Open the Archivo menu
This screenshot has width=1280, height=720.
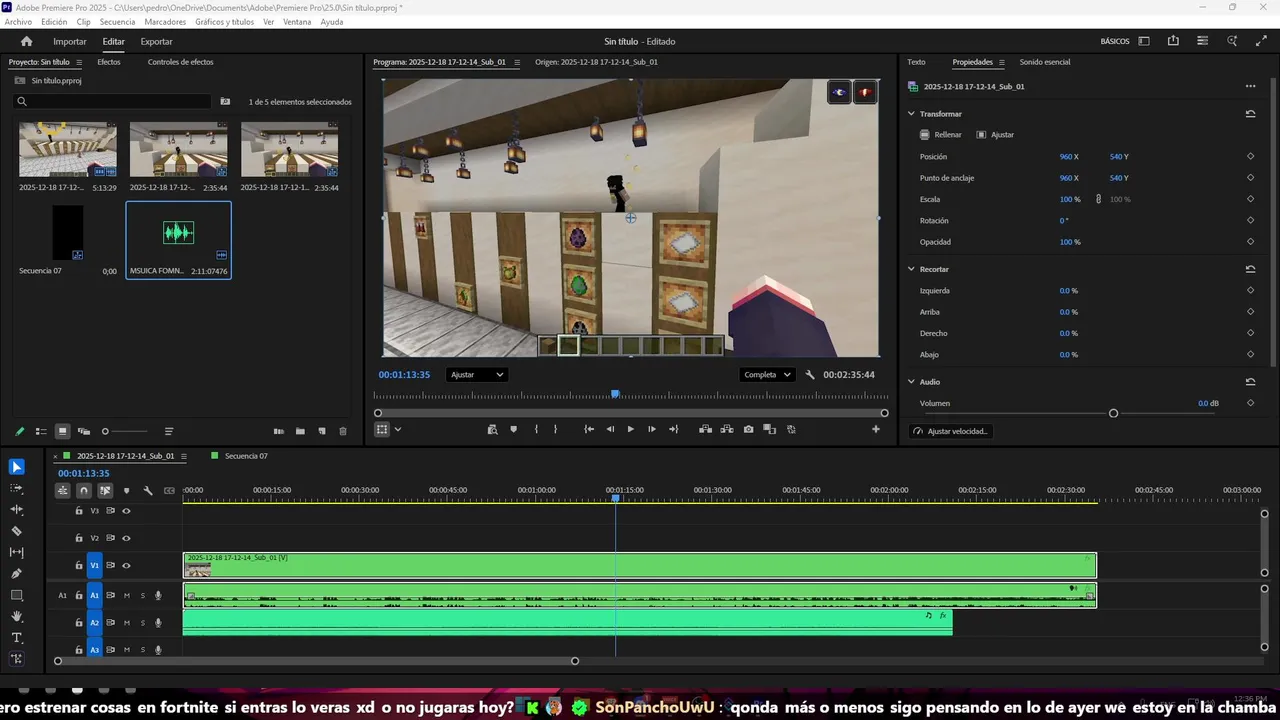[18, 21]
